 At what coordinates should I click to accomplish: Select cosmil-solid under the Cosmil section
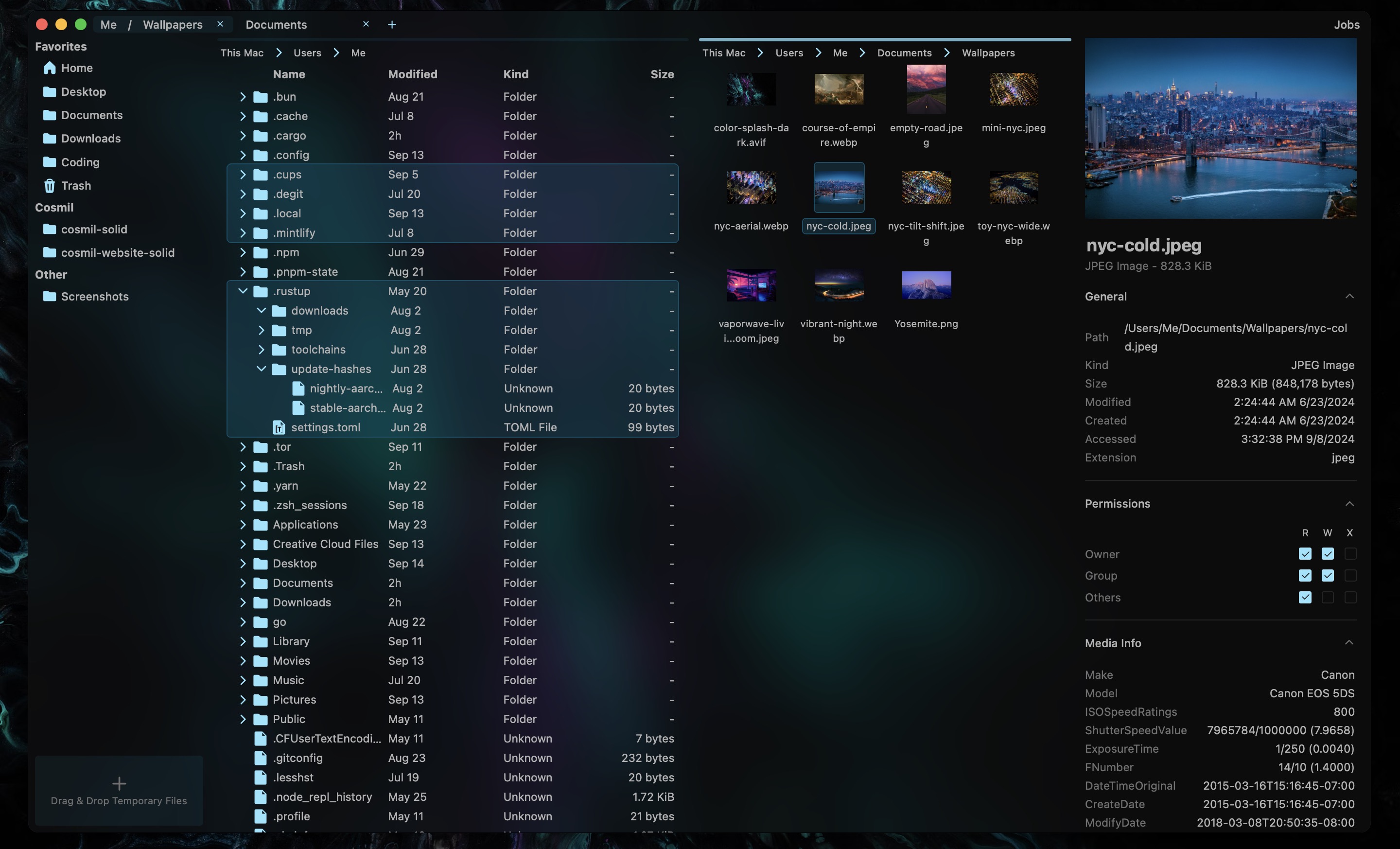tap(94, 229)
